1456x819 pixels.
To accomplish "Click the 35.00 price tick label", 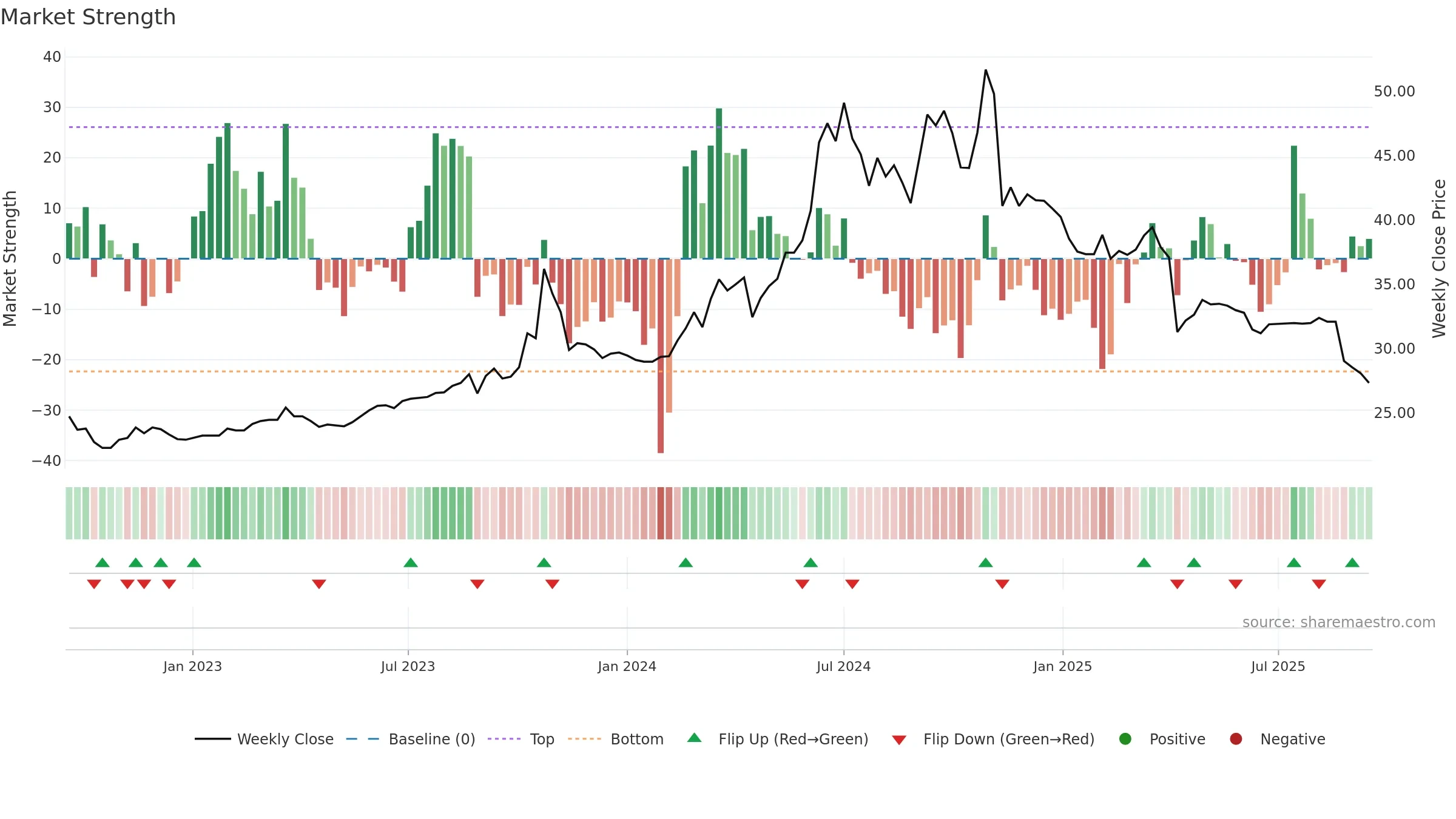I will tap(1394, 285).
